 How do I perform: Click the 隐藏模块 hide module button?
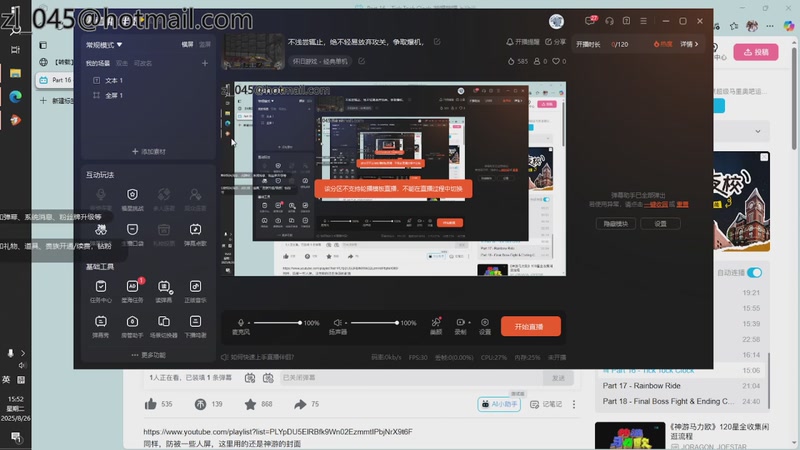coord(615,224)
